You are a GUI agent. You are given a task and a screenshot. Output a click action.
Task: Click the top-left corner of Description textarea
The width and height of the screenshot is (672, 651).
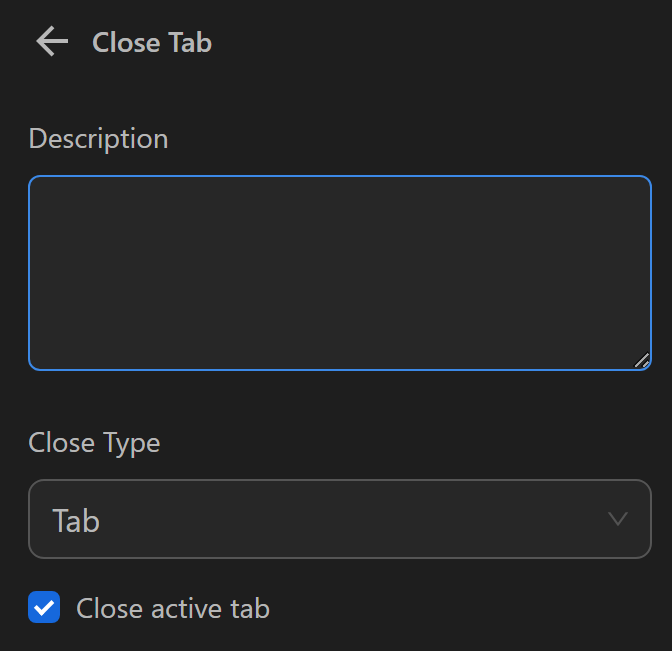click(38, 186)
